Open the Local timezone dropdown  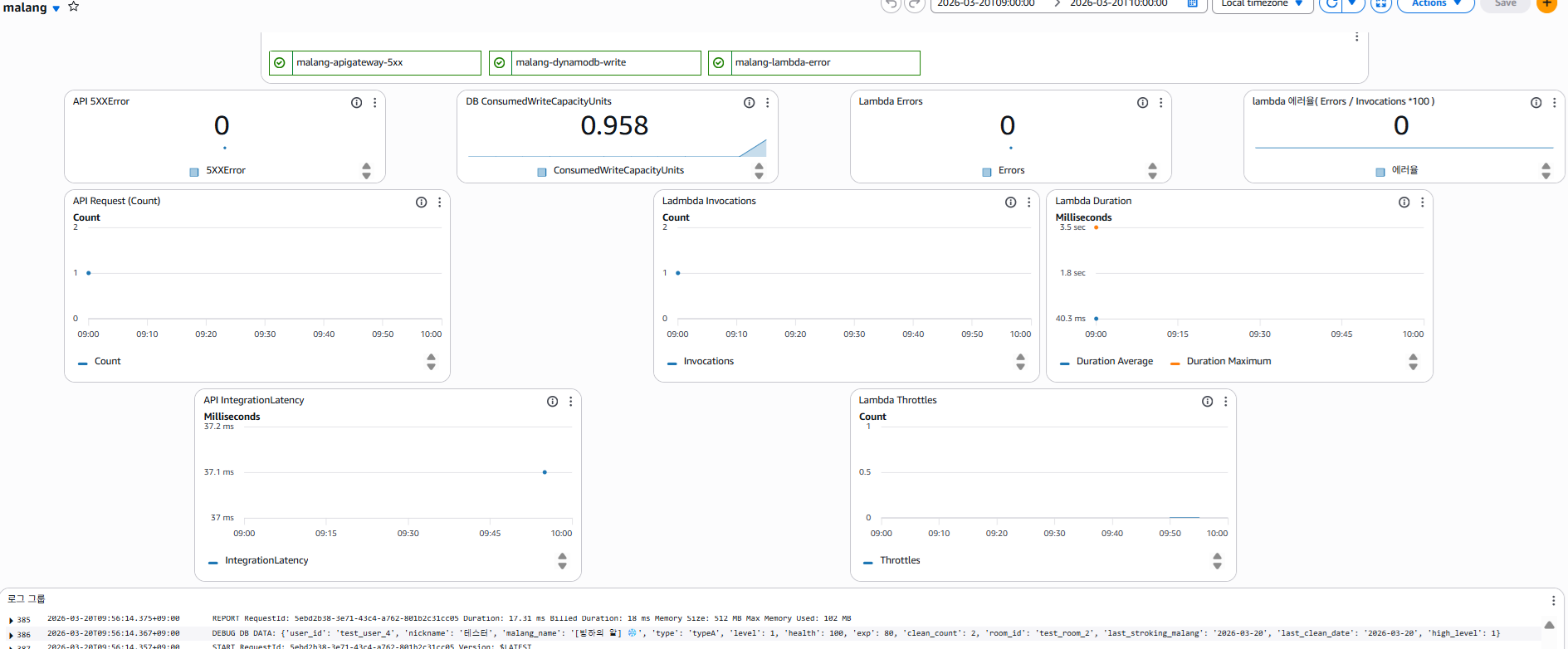pyautogui.click(x=1262, y=4)
